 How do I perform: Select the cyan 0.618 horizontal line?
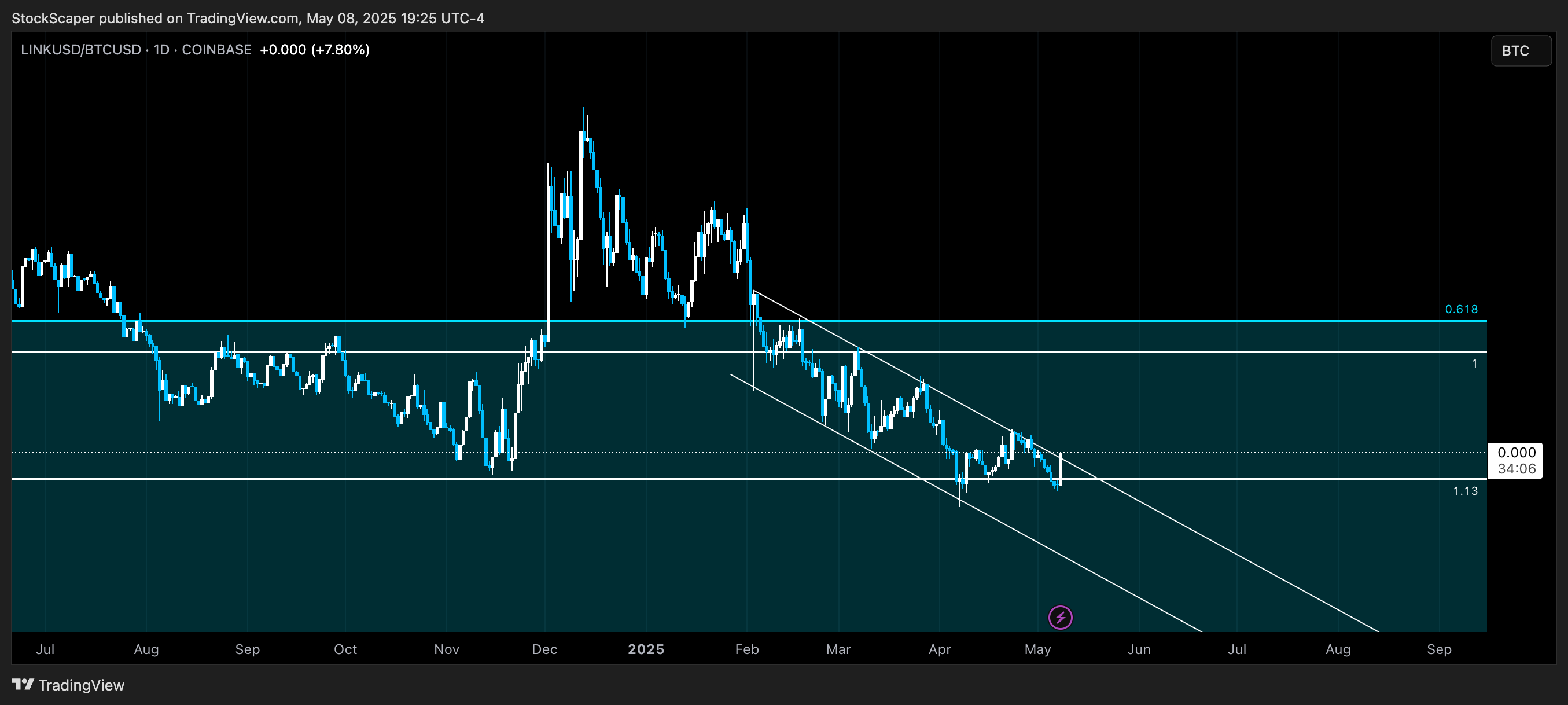pos(749,320)
